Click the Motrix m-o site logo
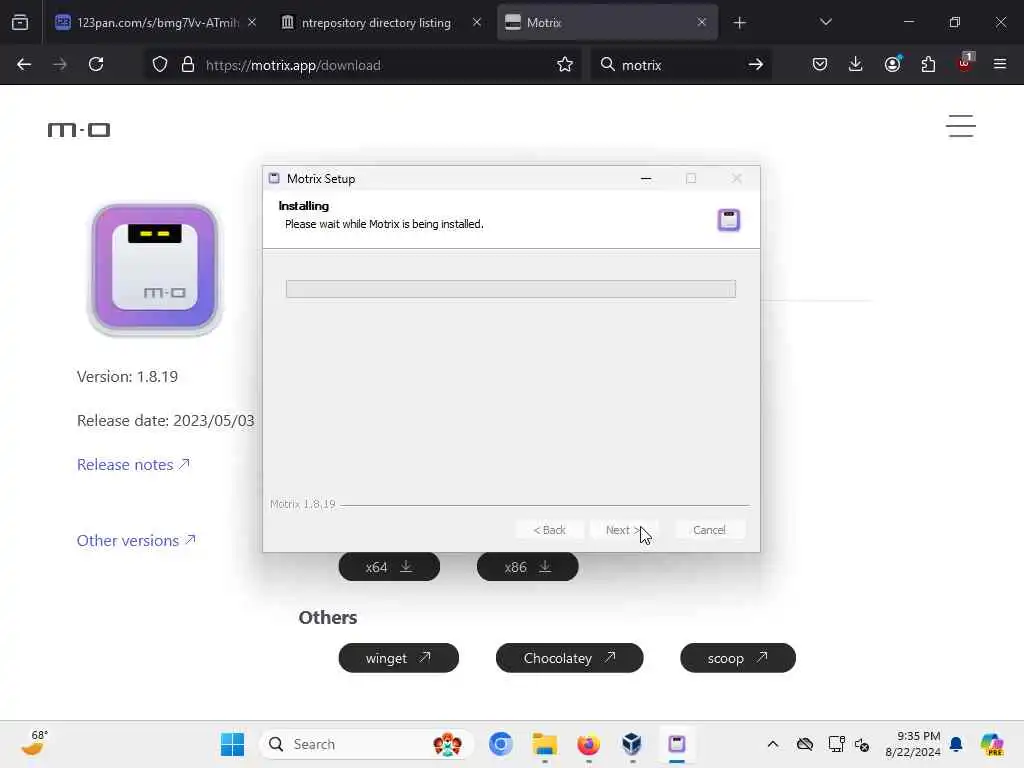 click(x=79, y=130)
